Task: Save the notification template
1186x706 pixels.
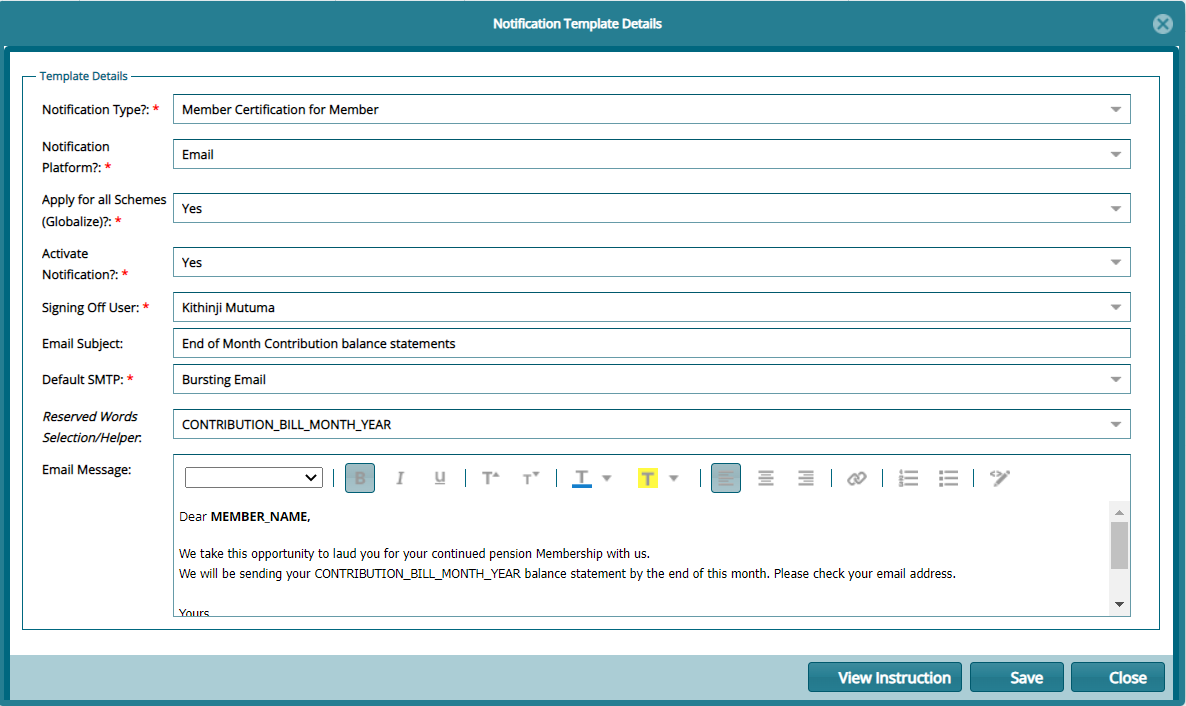Action: point(1016,677)
